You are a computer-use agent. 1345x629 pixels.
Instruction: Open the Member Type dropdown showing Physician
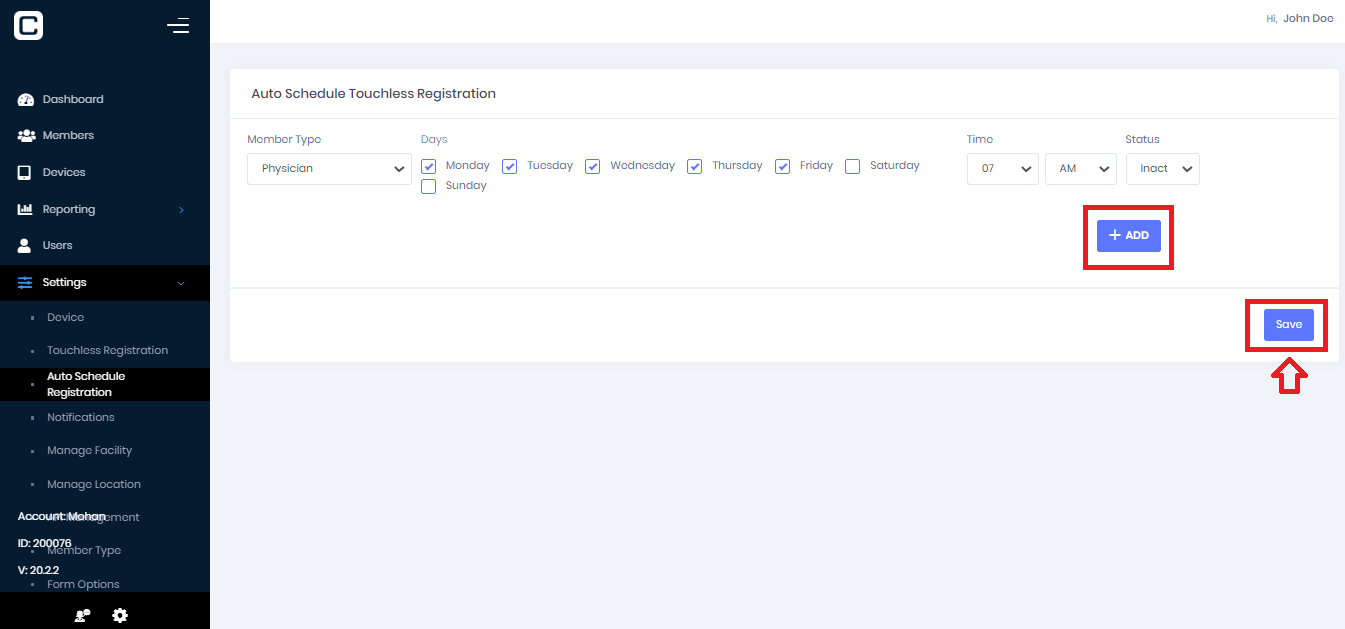point(329,169)
